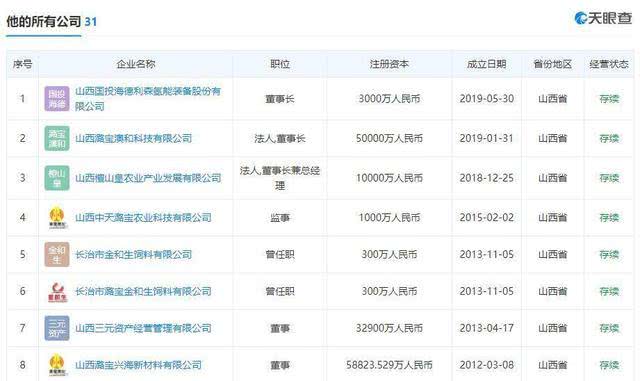Screen dimensions: 640x381
Task: Click 曾任职 cell in row 5
Action: (x=280, y=254)
